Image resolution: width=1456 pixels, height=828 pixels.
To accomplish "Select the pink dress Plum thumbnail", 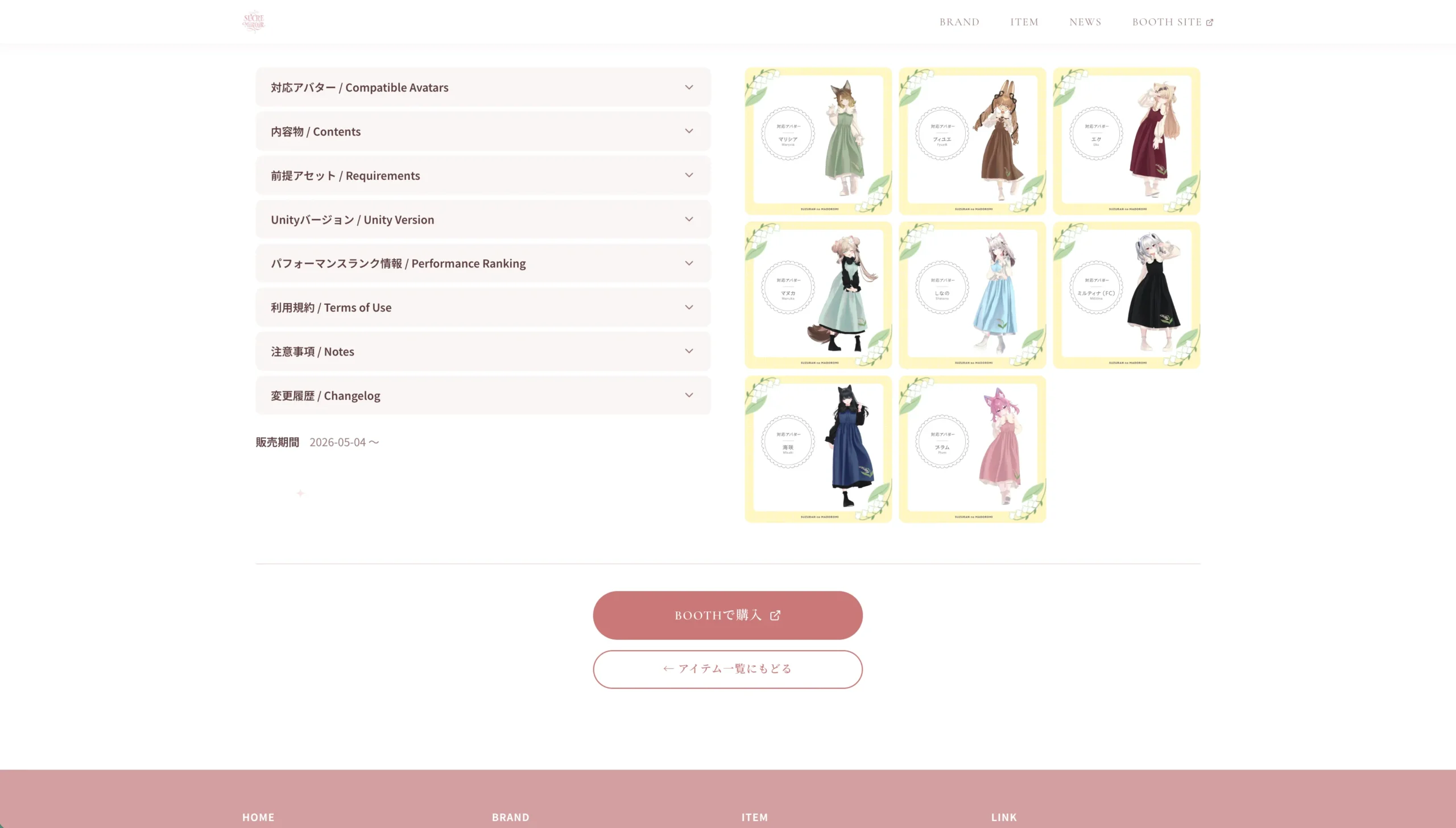I will (973, 449).
